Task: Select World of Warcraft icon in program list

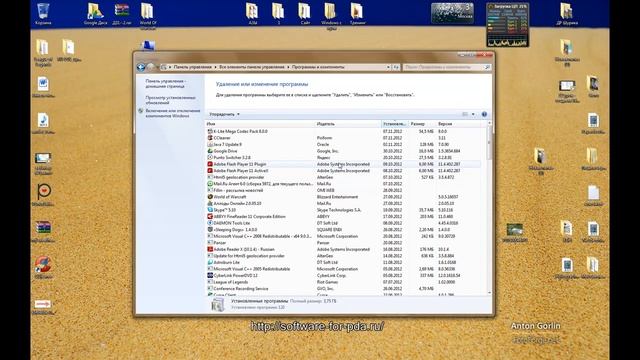Action: coord(210,197)
